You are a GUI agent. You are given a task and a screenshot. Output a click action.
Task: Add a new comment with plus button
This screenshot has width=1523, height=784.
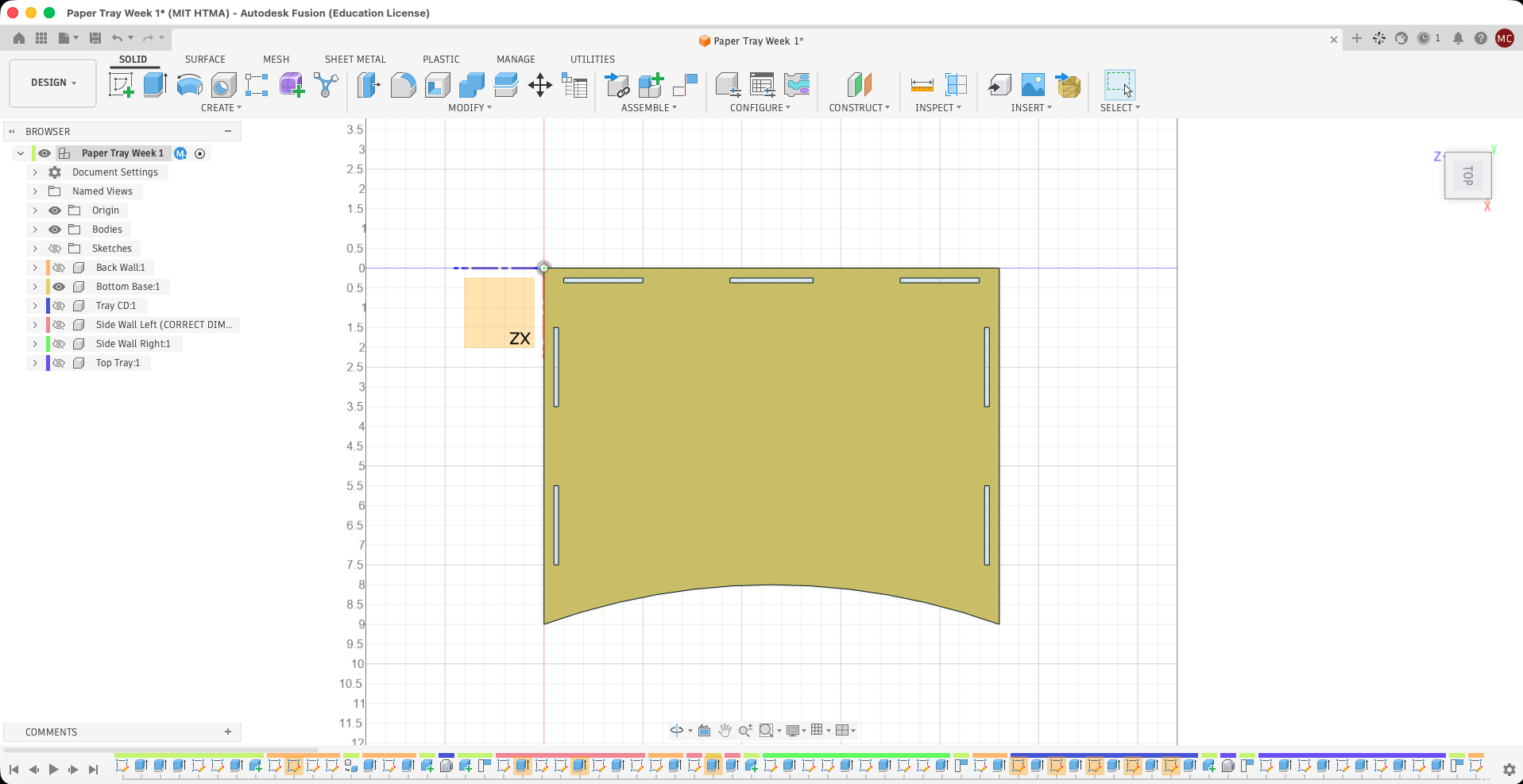point(228,732)
